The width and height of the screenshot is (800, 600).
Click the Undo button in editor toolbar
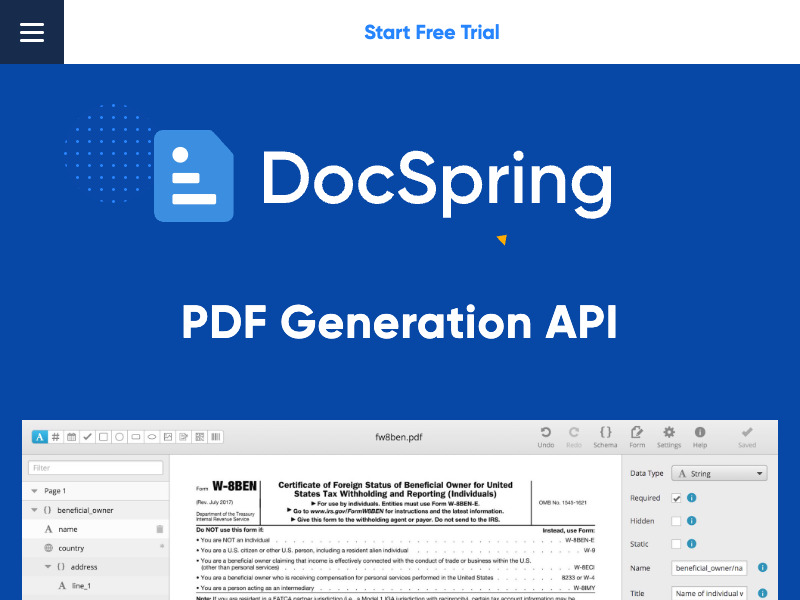point(545,437)
